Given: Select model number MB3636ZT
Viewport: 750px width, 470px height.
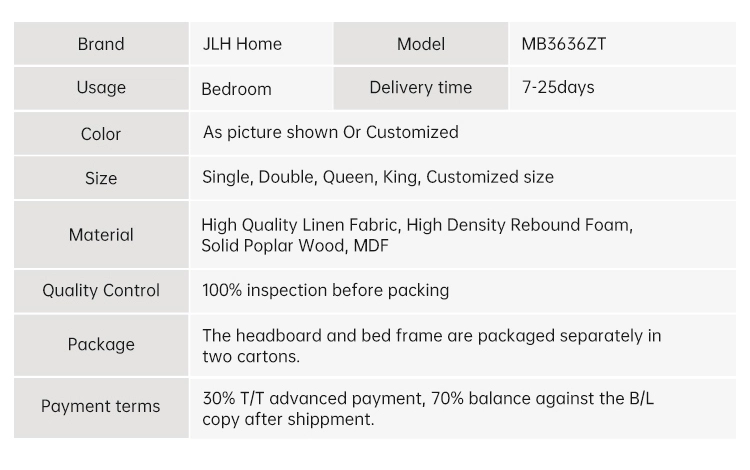Looking at the screenshot, I should [x=564, y=44].
